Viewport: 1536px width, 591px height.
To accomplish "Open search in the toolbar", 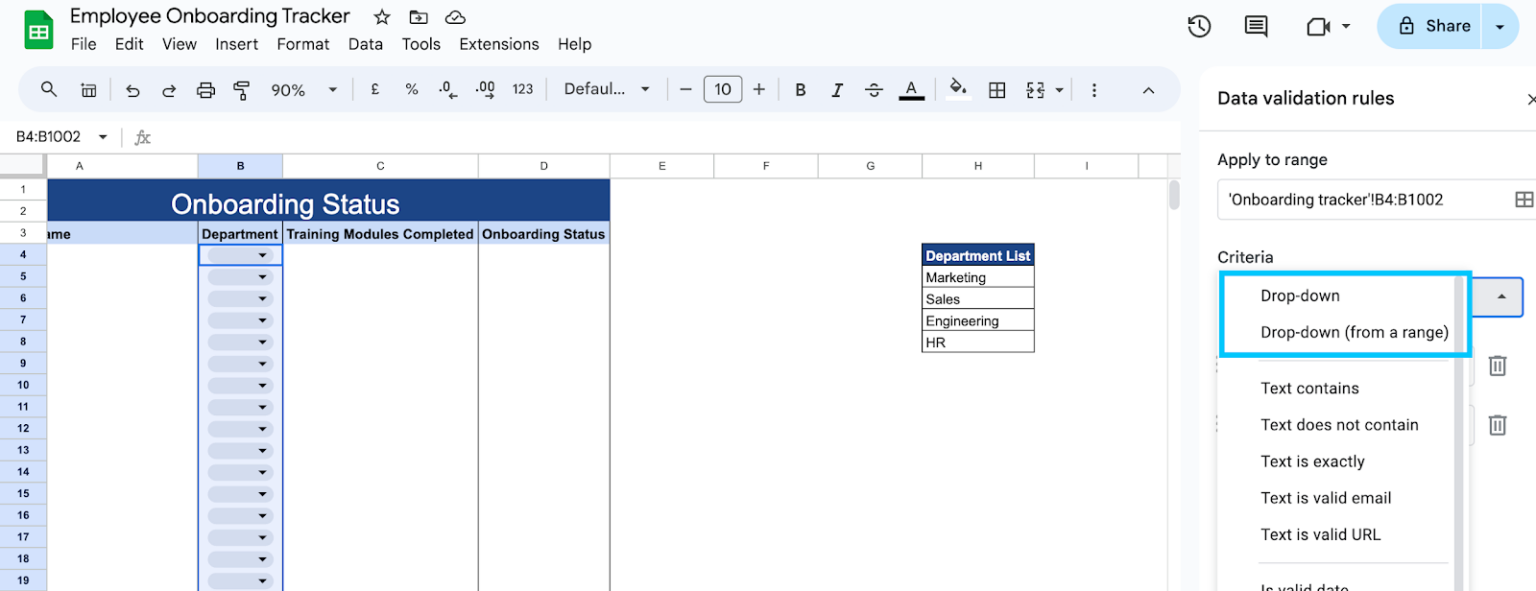I will (48, 89).
